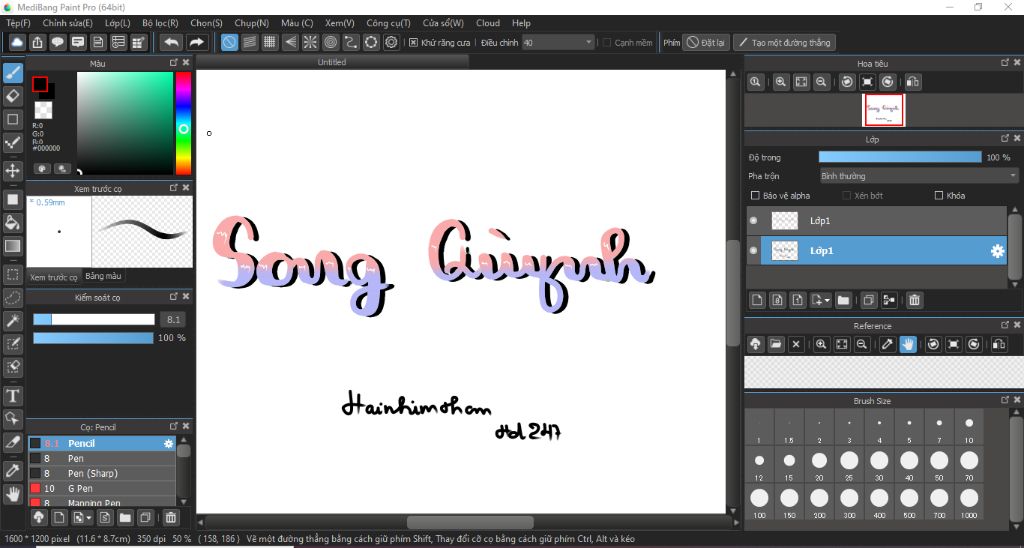
Task: Open folder icon in Reference panel
Action: click(775, 344)
